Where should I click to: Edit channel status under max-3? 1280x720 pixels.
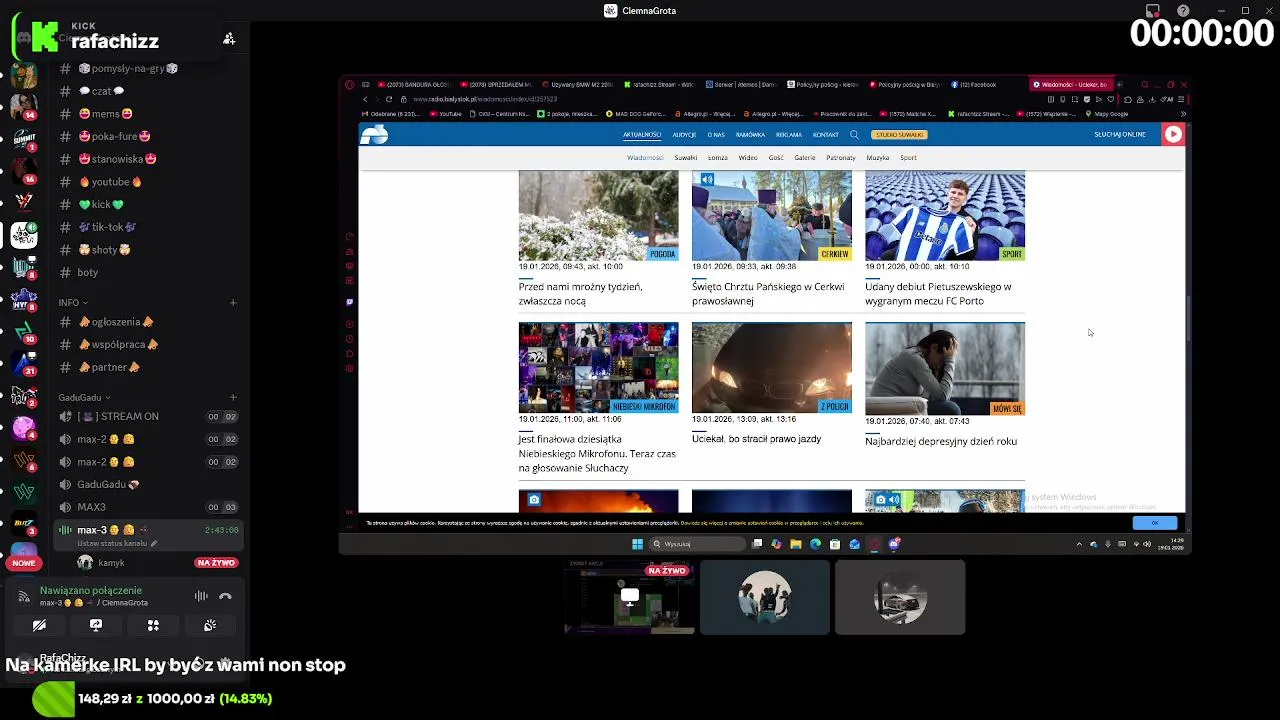coord(117,543)
